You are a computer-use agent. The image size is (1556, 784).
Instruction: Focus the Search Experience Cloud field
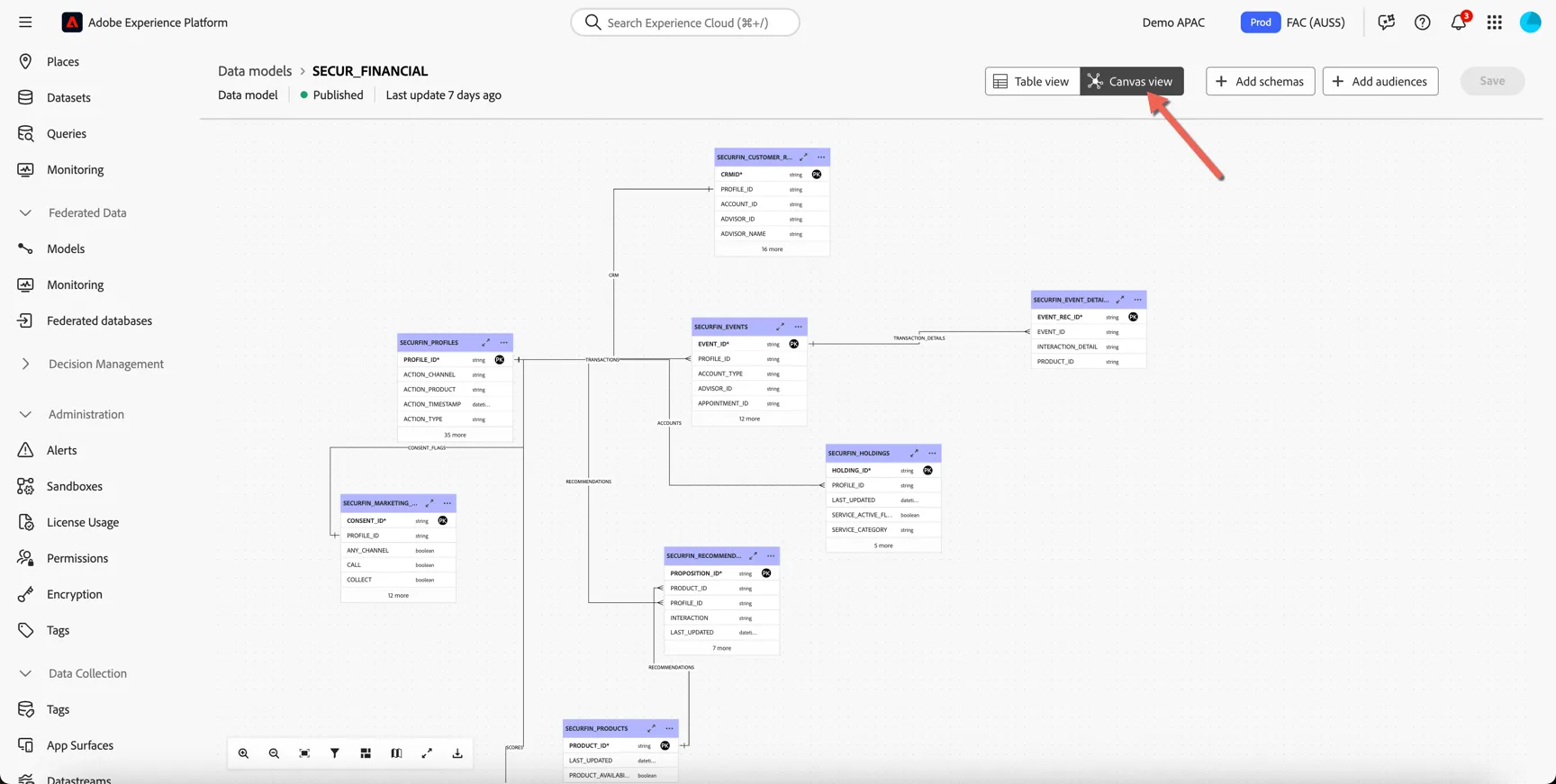685,23
